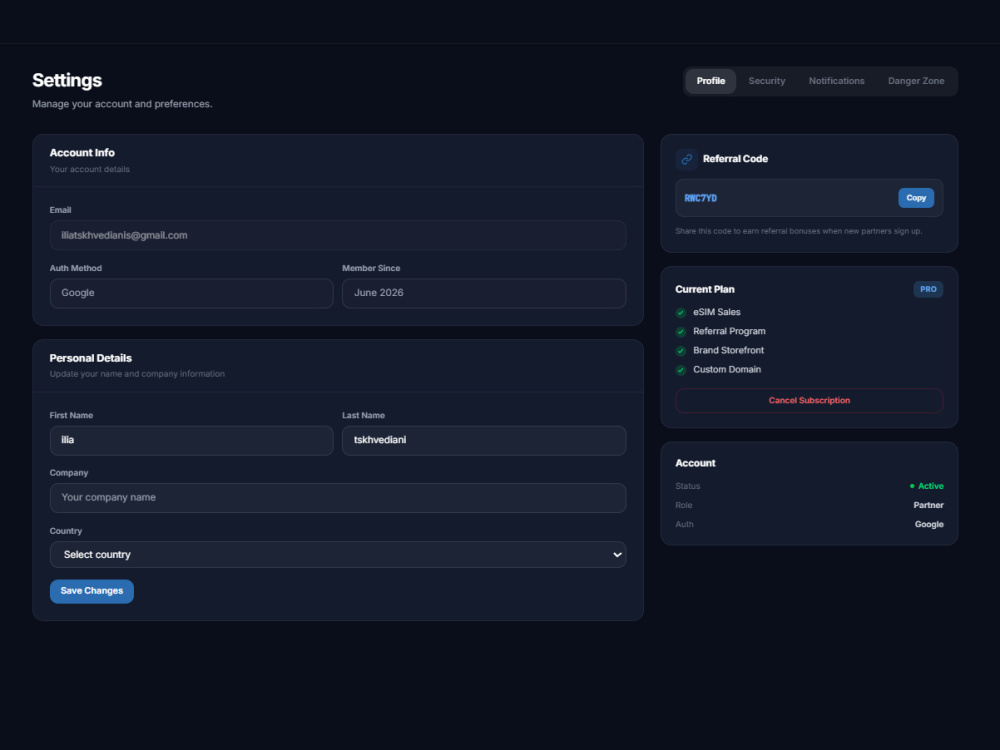Click the Referral Program feature text
This screenshot has width=1000, height=750.
730,332
